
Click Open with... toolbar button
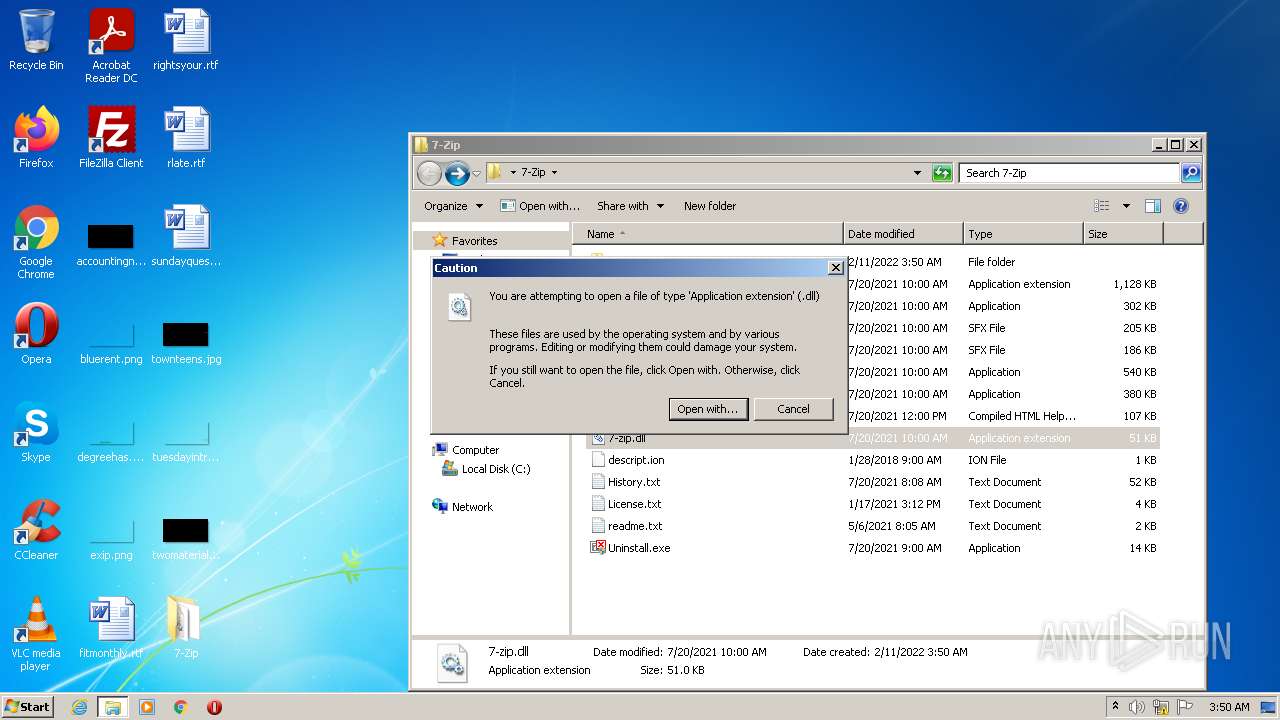click(x=540, y=206)
